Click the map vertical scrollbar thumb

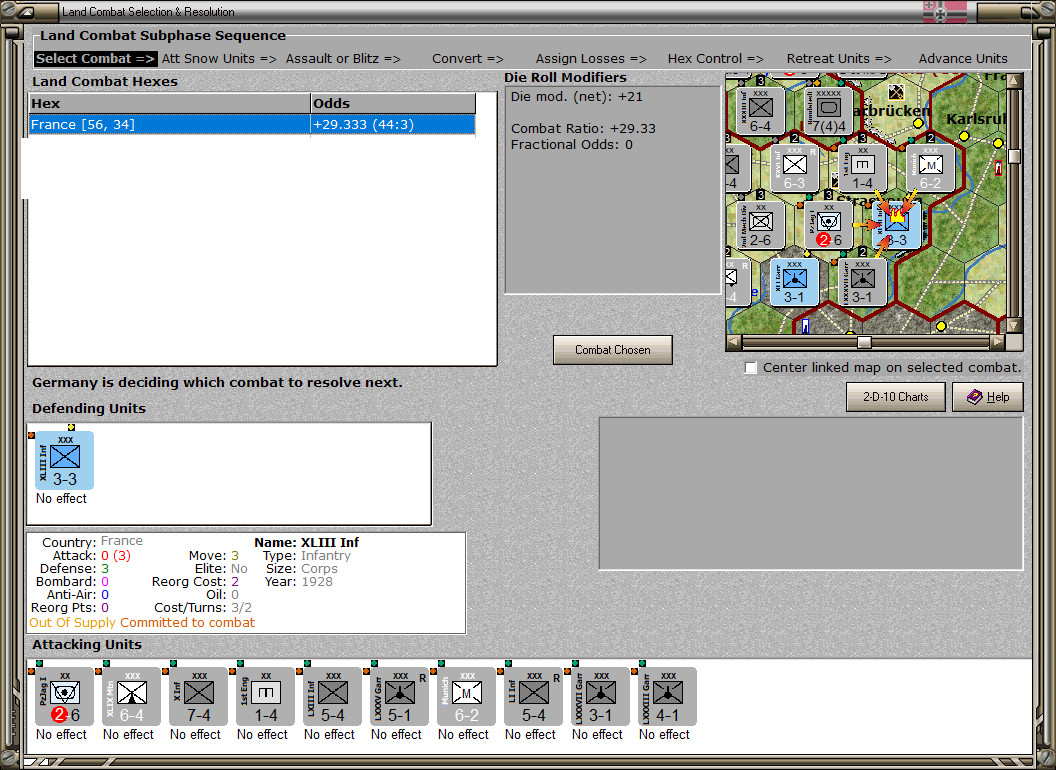click(x=1014, y=156)
